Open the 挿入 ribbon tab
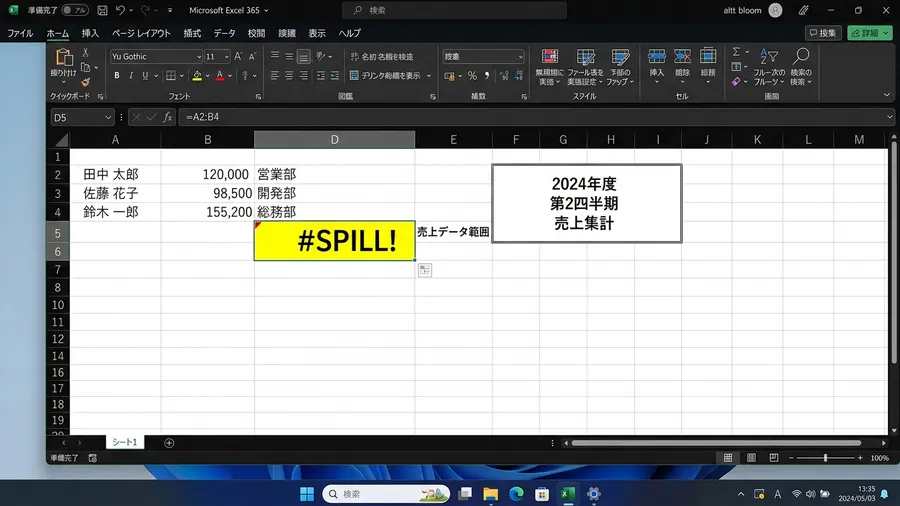Screen dimensions: 900x506 tap(90, 33)
